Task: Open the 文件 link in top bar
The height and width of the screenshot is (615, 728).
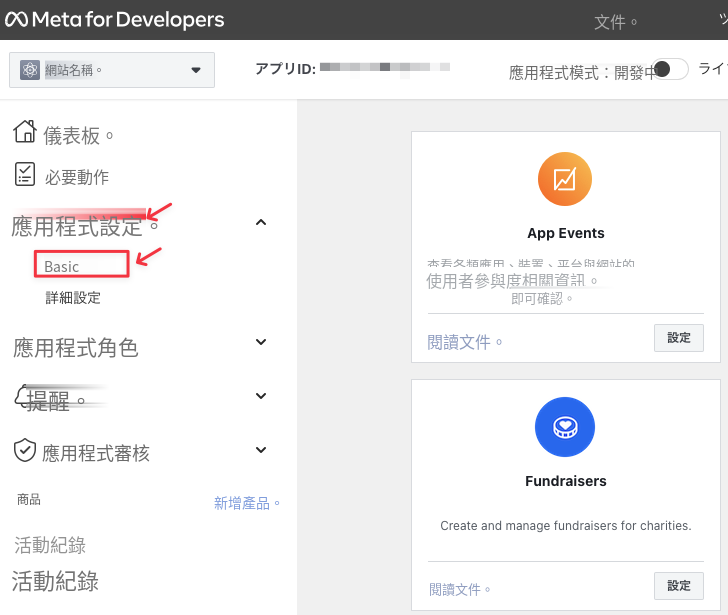Action: tap(615, 22)
